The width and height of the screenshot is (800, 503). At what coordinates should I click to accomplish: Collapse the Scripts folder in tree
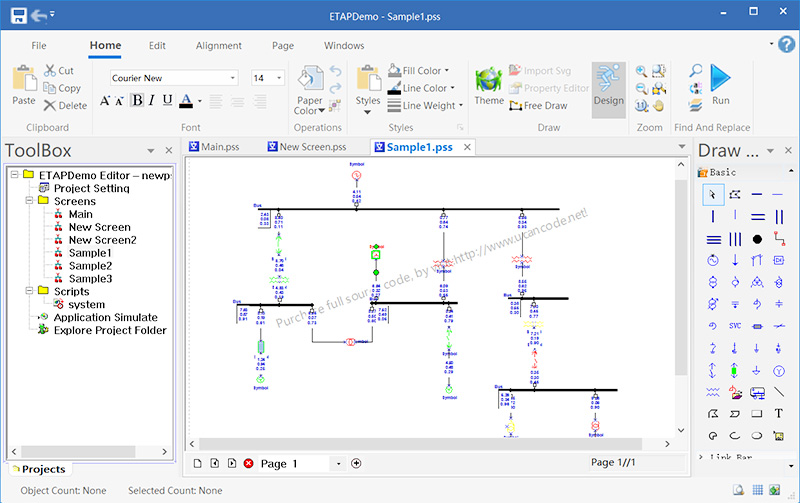tap(30, 291)
